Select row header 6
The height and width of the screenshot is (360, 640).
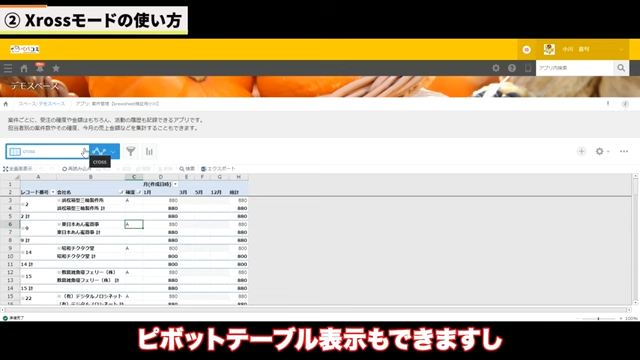10,224
